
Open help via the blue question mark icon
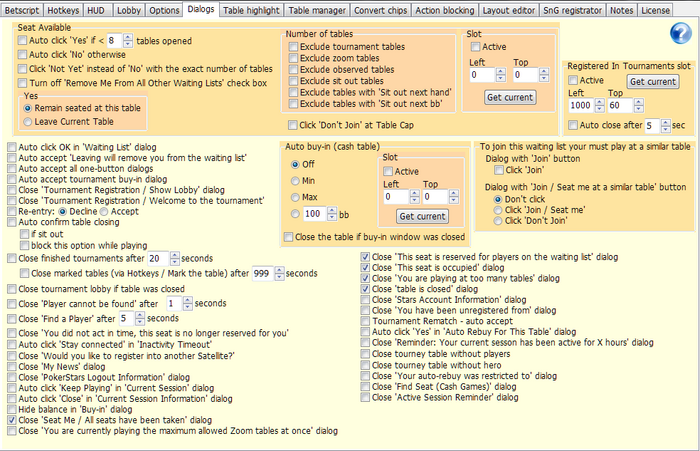click(x=680, y=34)
